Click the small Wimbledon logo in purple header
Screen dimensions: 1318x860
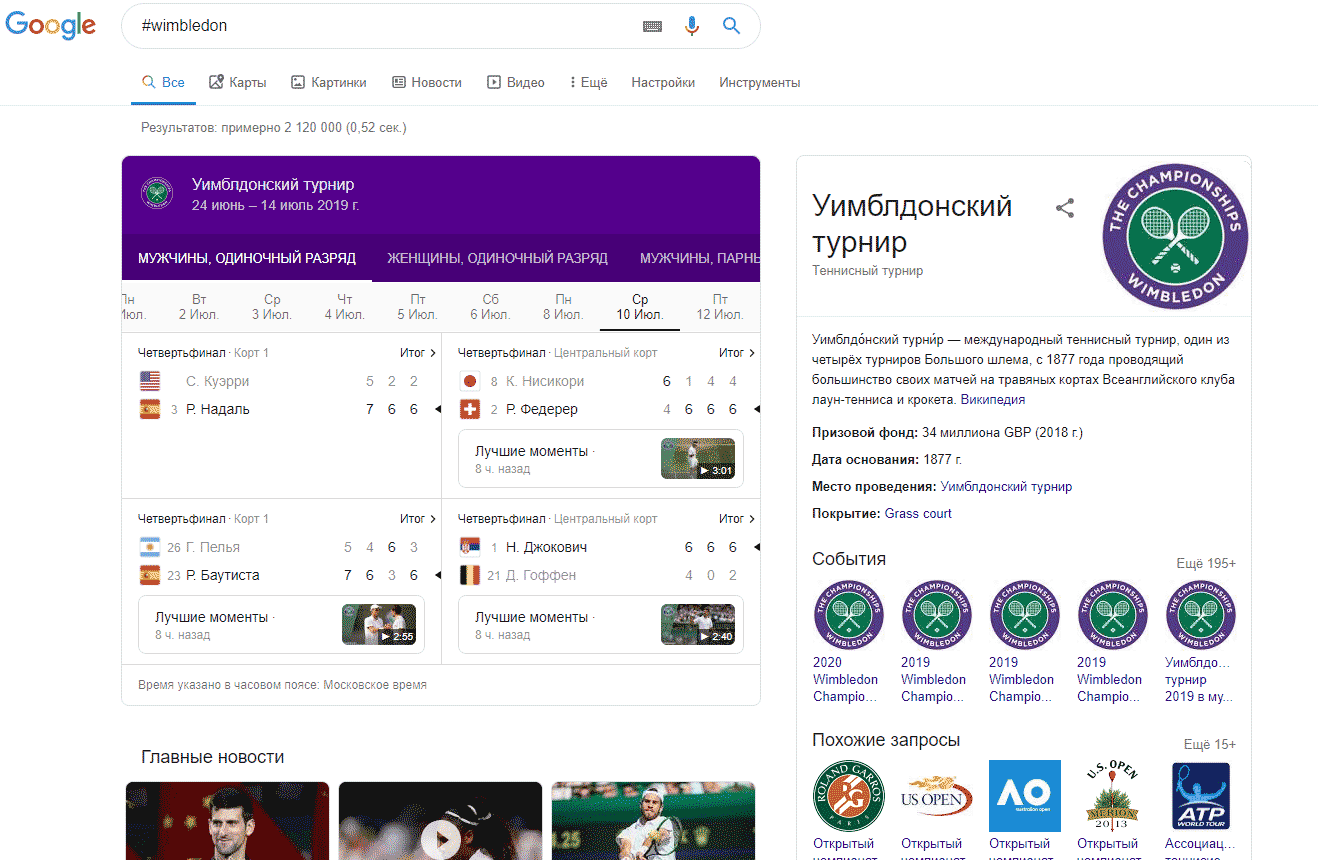click(x=157, y=193)
